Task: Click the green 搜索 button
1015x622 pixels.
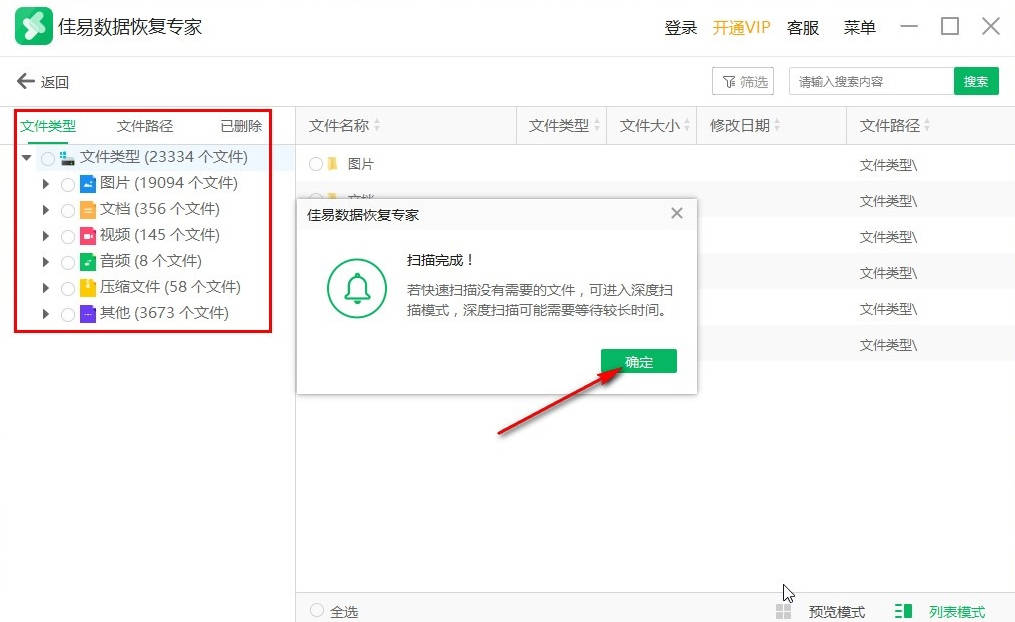Action: pos(976,82)
